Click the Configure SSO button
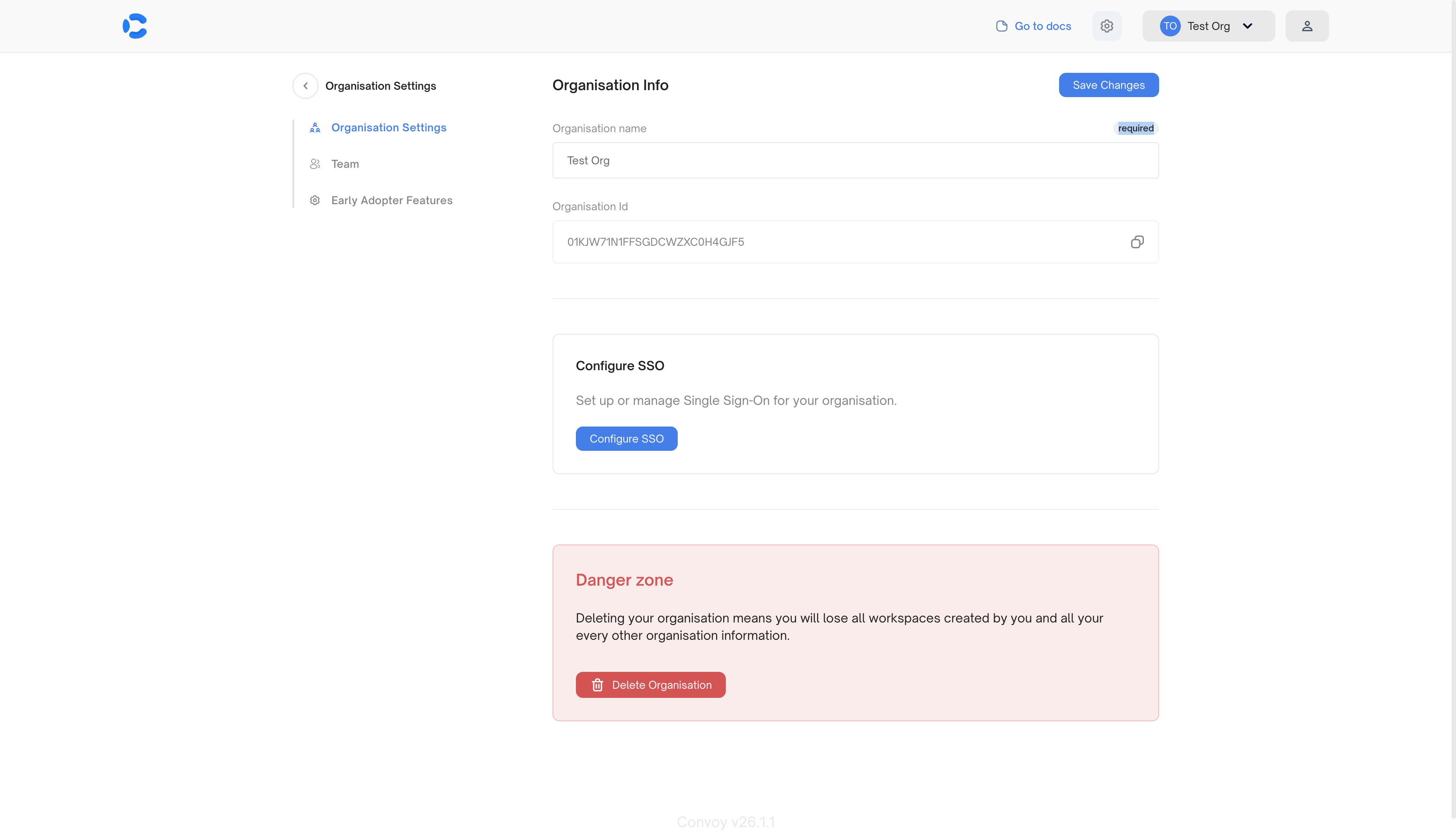The width and height of the screenshot is (1456, 834). click(626, 439)
